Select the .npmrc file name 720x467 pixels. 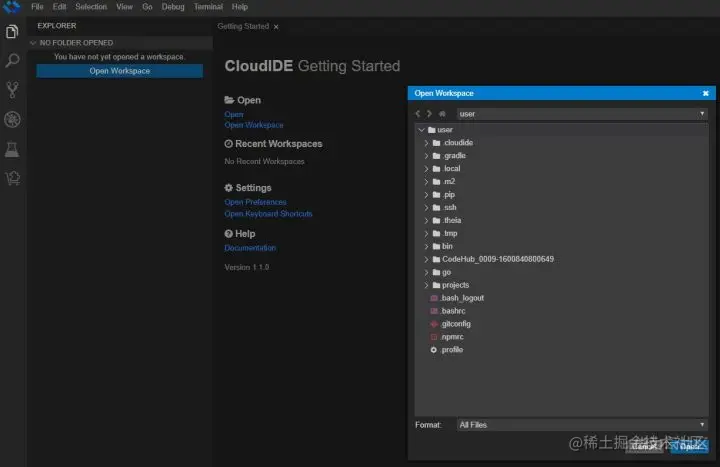pyautogui.click(x=452, y=337)
